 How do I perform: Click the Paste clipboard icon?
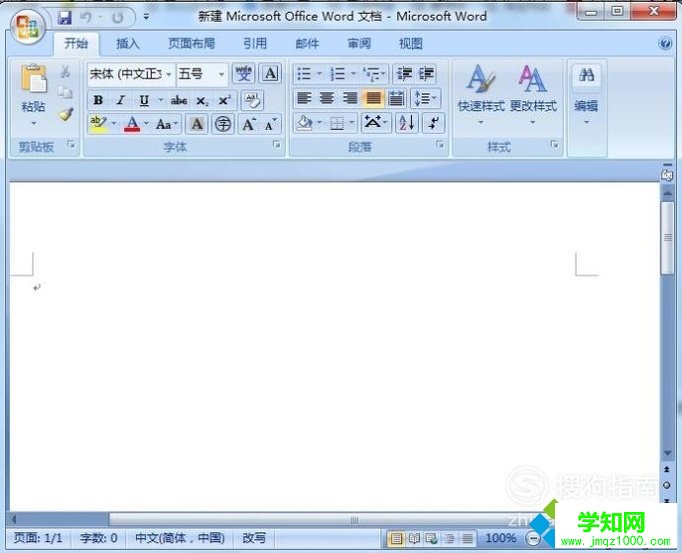[x=33, y=79]
